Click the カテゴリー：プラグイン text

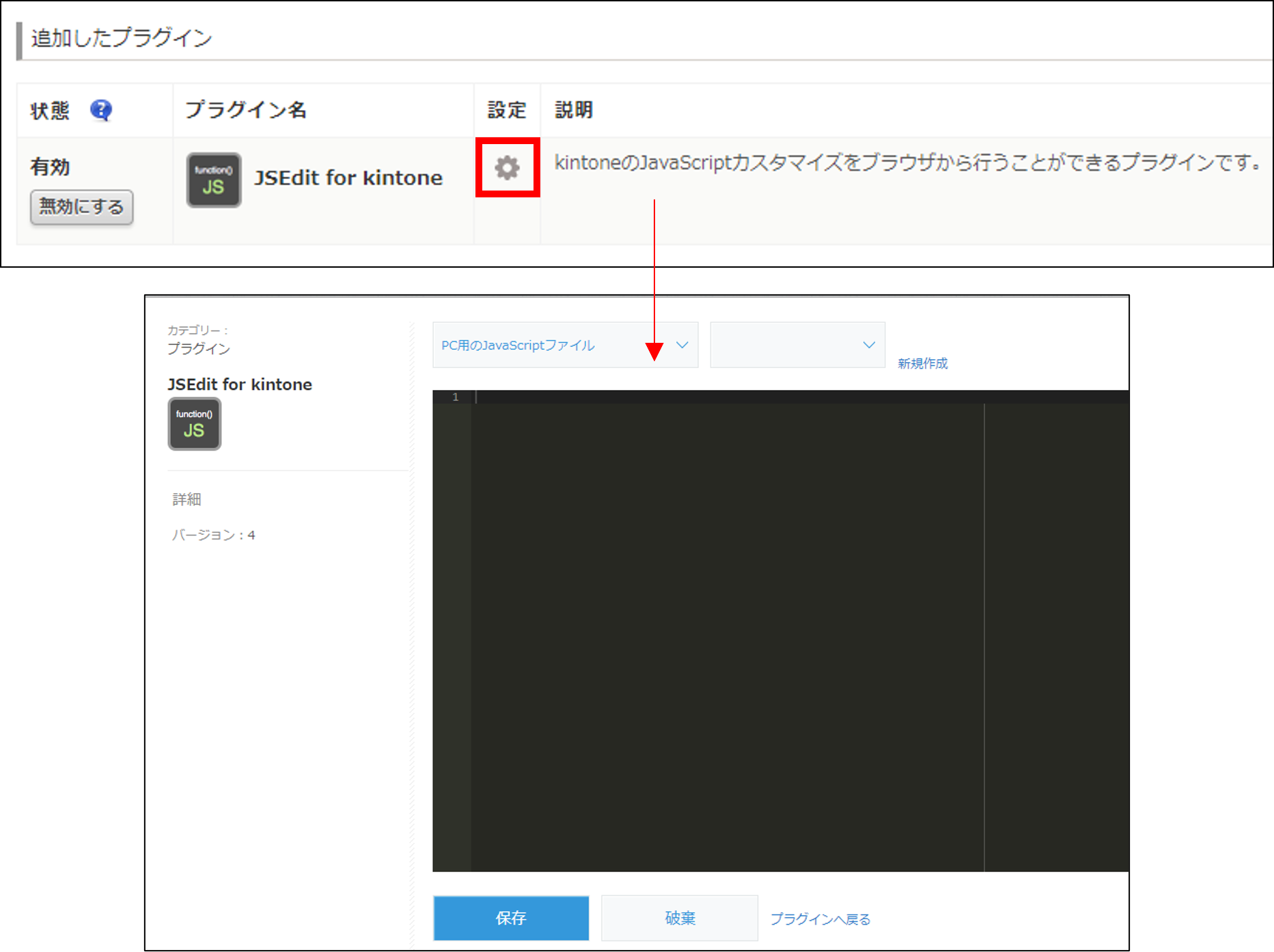(199, 339)
